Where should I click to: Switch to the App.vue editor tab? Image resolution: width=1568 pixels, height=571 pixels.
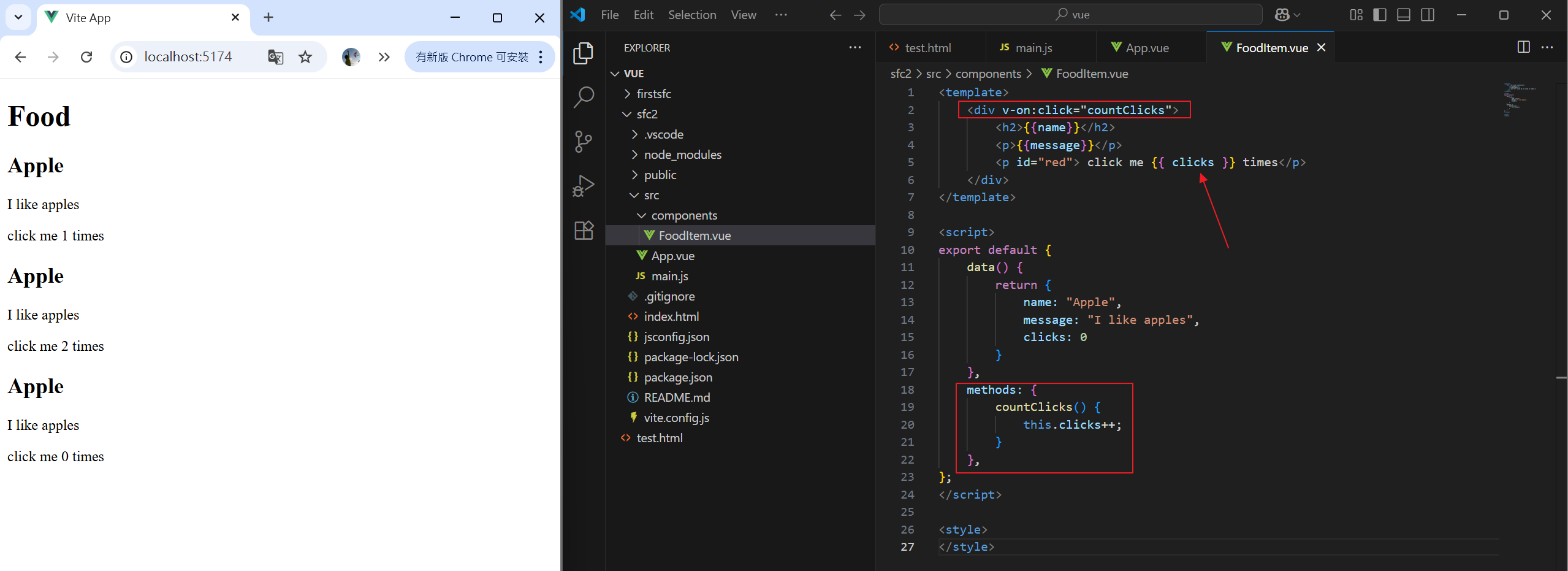tap(1146, 48)
